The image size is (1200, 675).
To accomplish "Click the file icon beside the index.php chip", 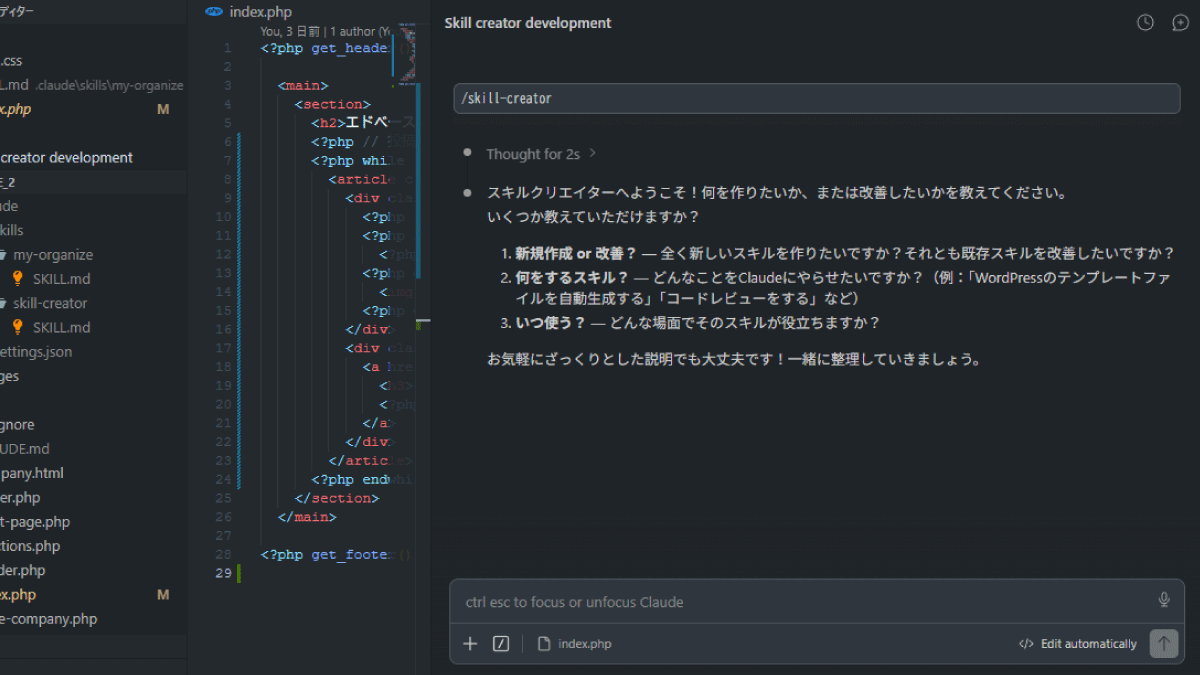I will point(544,644).
